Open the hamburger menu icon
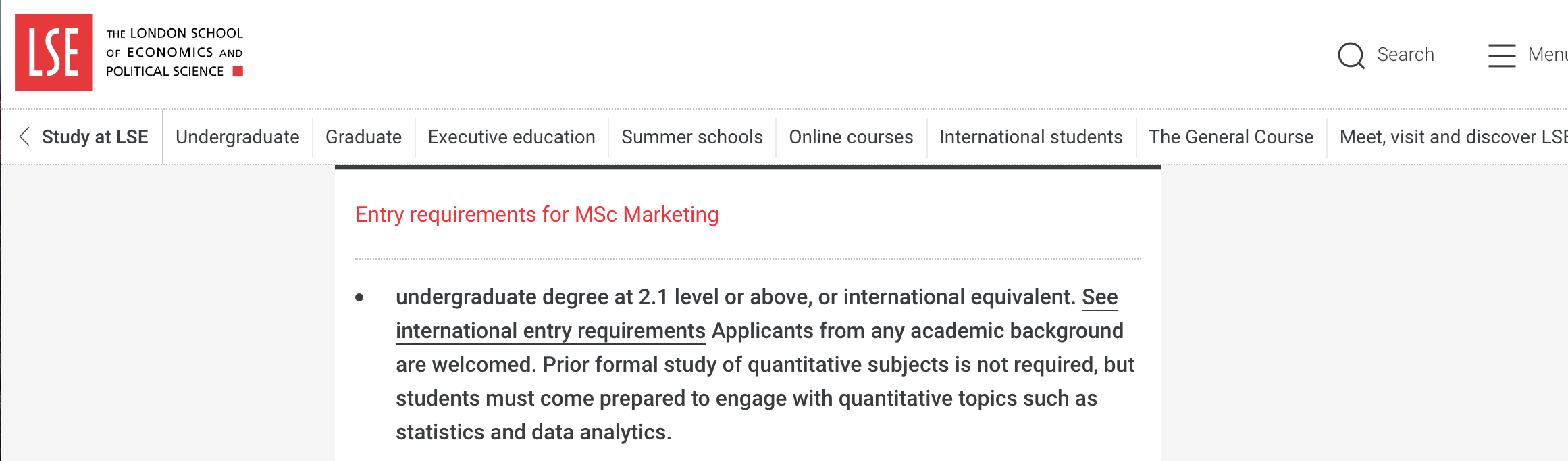1568x461 pixels. 1502,55
